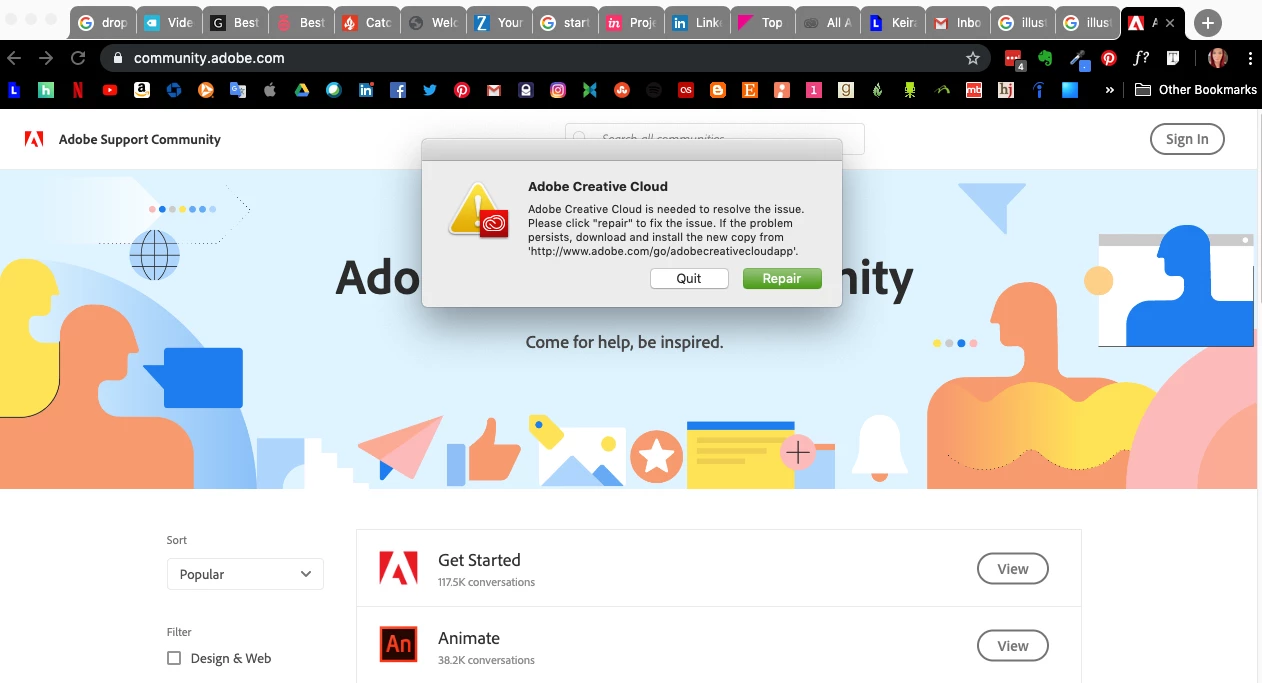Switch to the 'Top' tab
The height and width of the screenshot is (683, 1262).
click(x=762, y=22)
